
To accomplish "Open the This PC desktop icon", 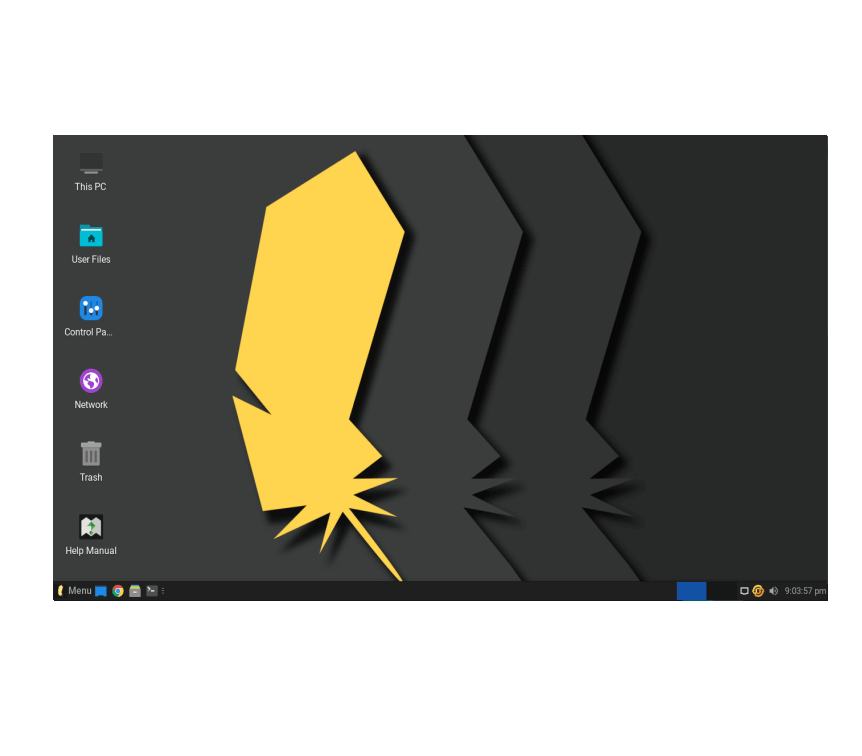I will [91, 163].
